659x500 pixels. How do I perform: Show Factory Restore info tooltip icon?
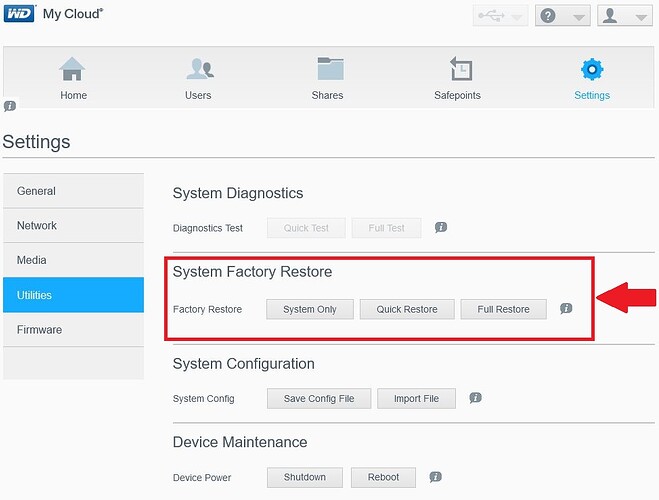point(566,308)
